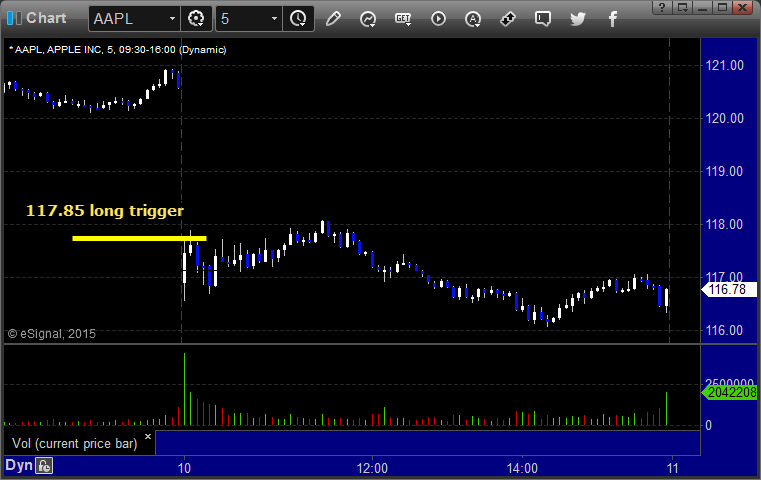
Task: Click the GET advanced studies icon
Action: click(x=403, y=19)
